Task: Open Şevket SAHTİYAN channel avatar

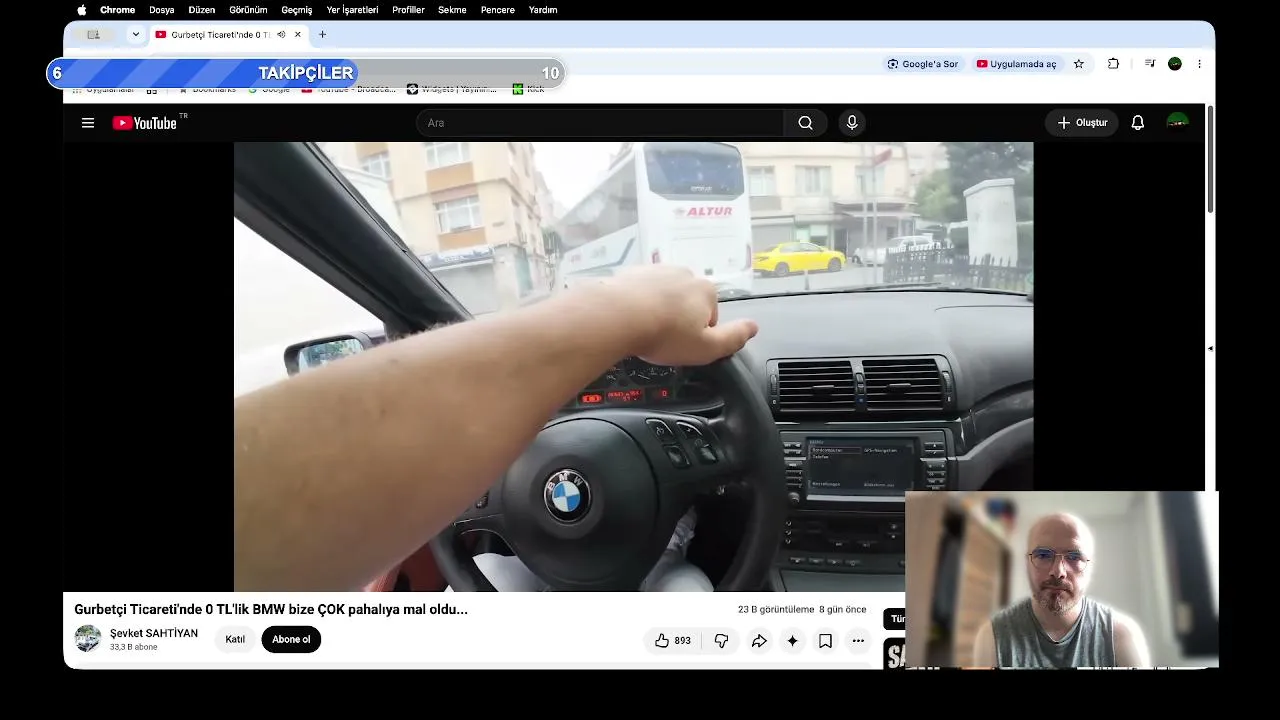Action: pyautogui.click(x=88, y=639)
